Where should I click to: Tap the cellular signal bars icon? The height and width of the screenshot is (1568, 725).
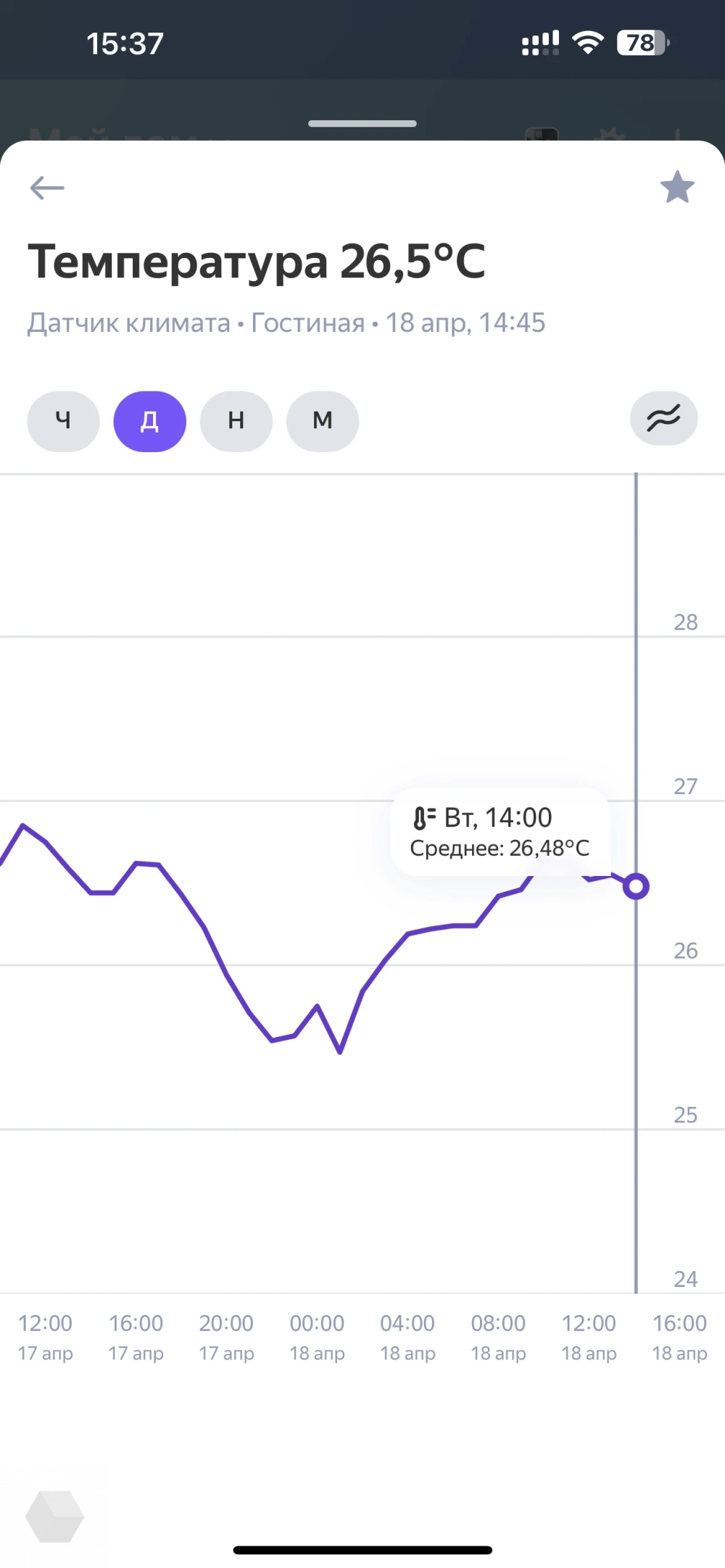[540, 43]
